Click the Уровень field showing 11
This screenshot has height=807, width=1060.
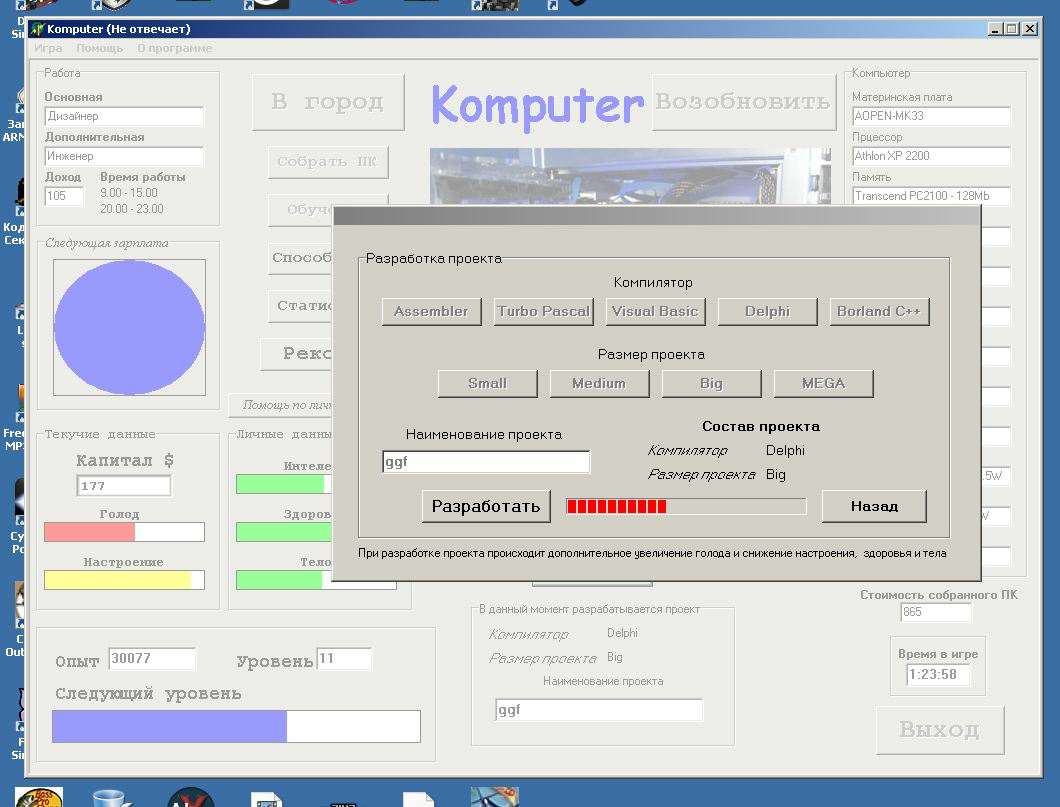(344, 658)
